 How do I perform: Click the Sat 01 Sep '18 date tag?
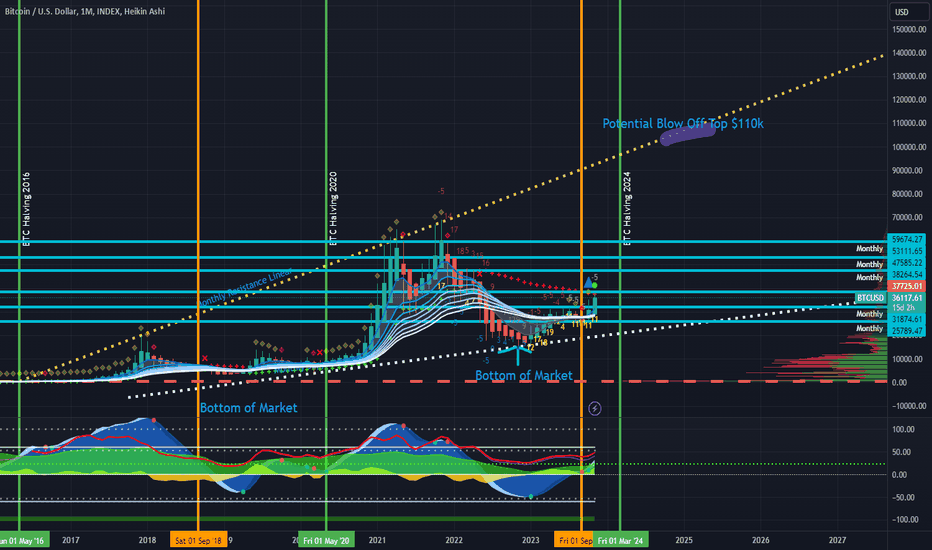coord(199,540)
